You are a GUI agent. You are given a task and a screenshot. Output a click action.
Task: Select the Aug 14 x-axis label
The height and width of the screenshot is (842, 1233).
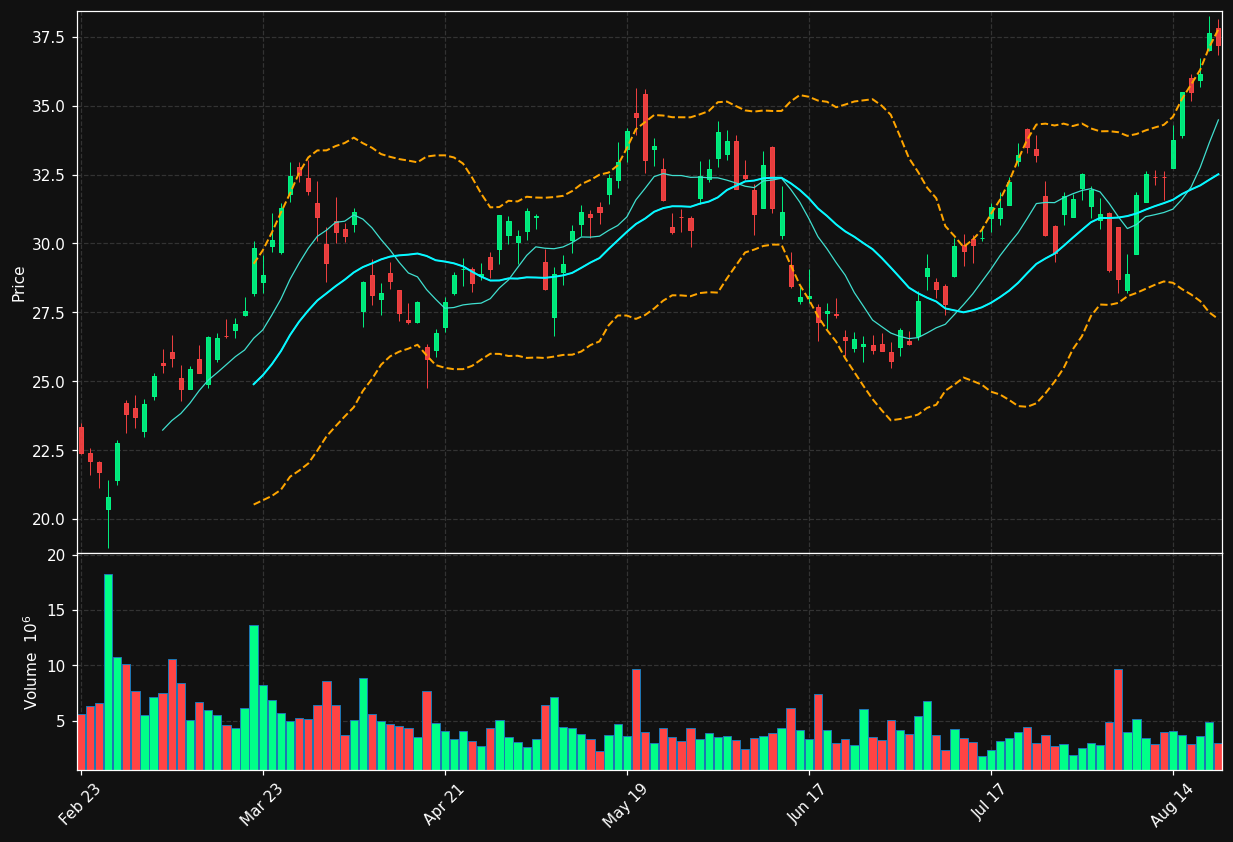tap(1171, 807)
